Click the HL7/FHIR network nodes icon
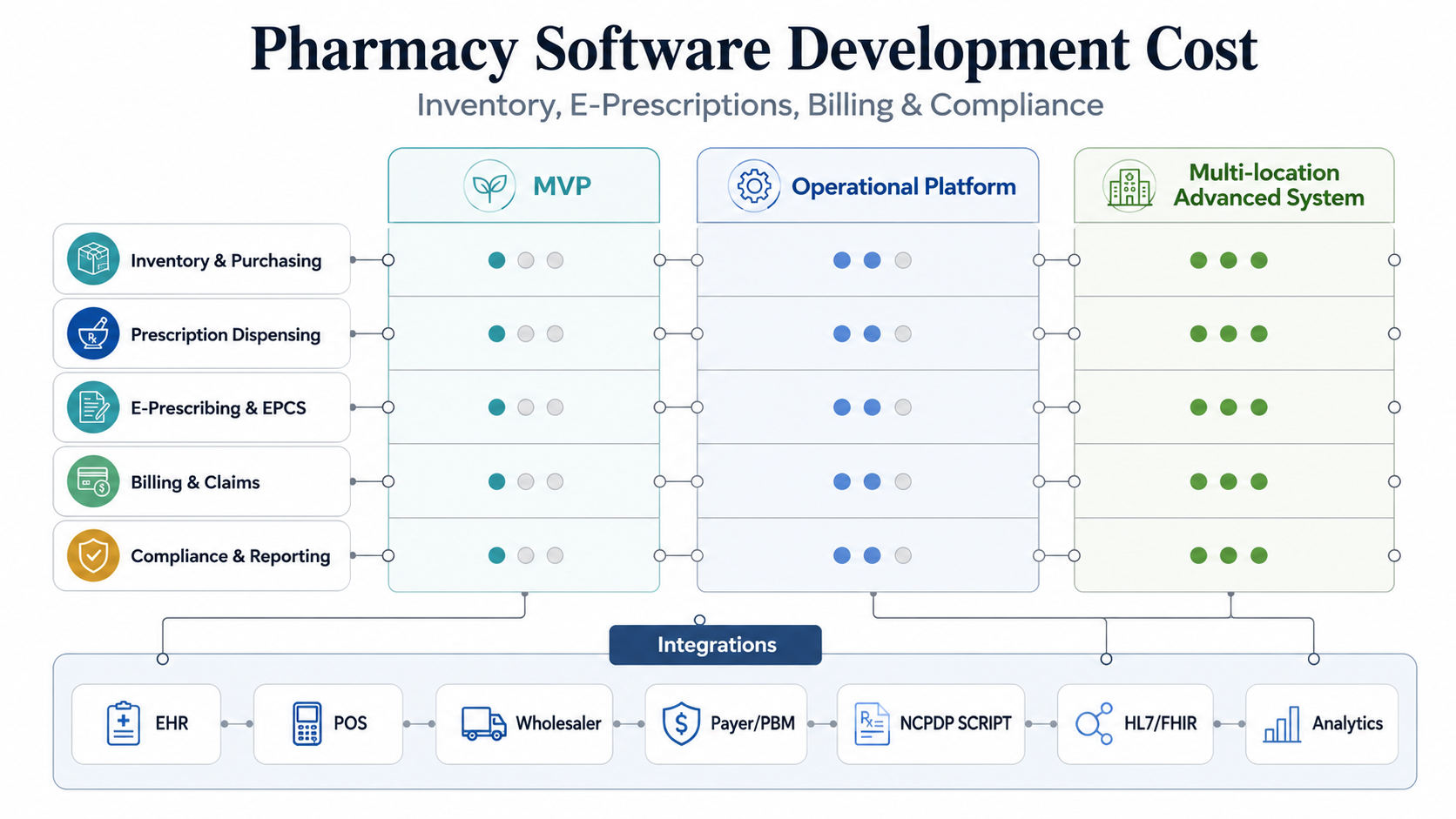This screenshot has width=1456, height=819. pyautogui.click(x=1094, y=723)
